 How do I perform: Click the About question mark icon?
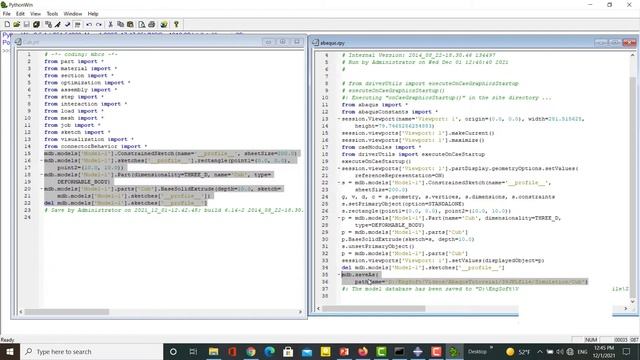coord(176,24)
